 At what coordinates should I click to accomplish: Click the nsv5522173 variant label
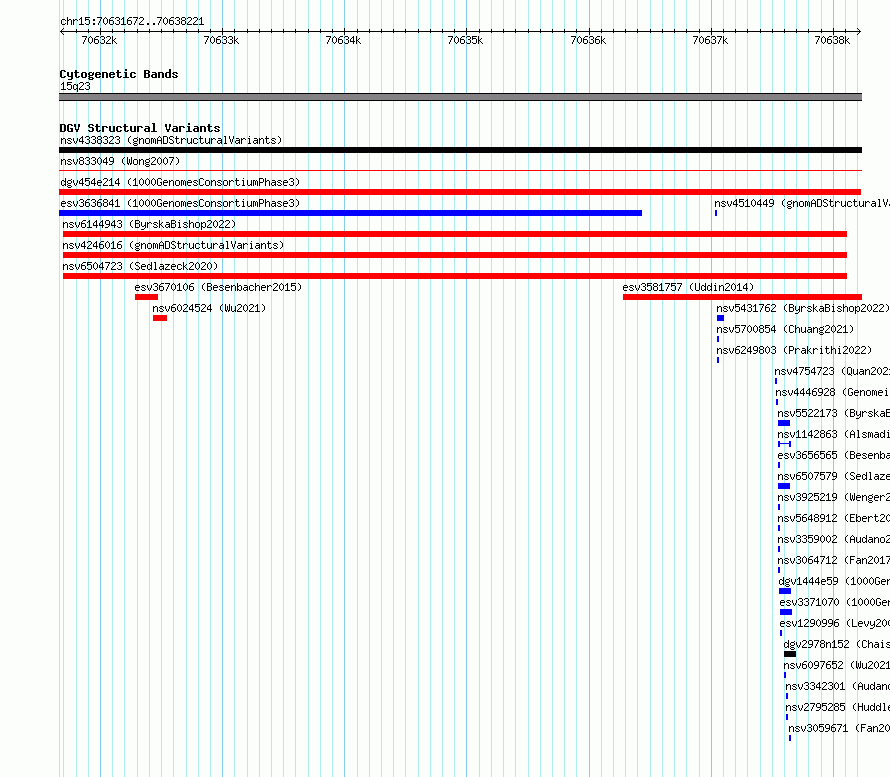(x=834, y=413)
